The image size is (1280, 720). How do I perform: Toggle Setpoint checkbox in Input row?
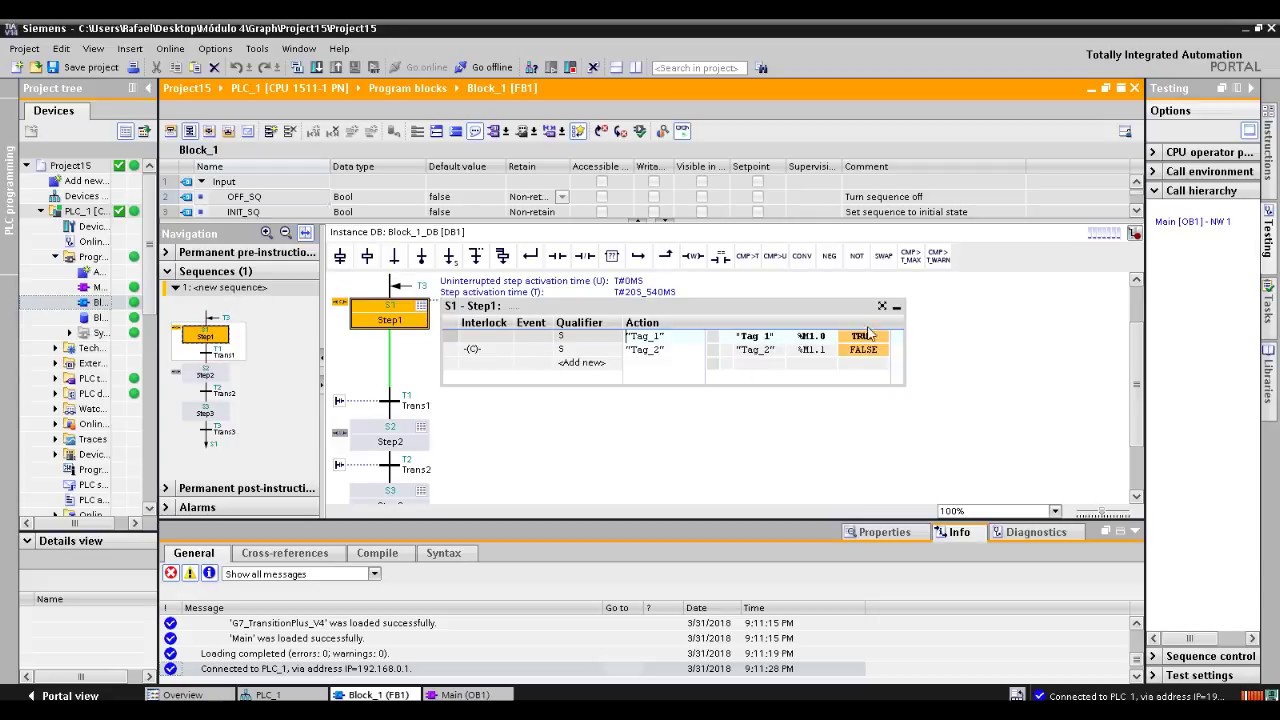point(757,182)
